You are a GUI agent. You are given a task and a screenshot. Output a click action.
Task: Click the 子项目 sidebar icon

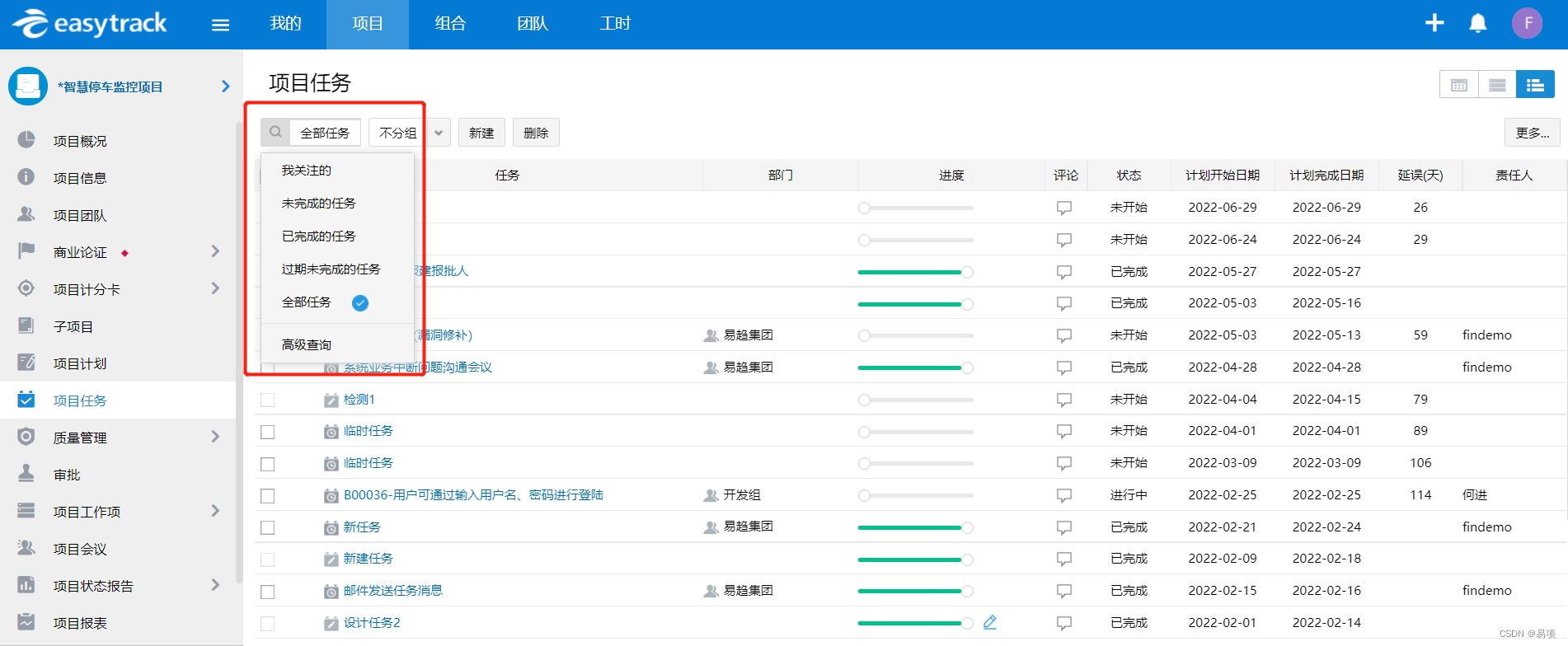(26, 325)
